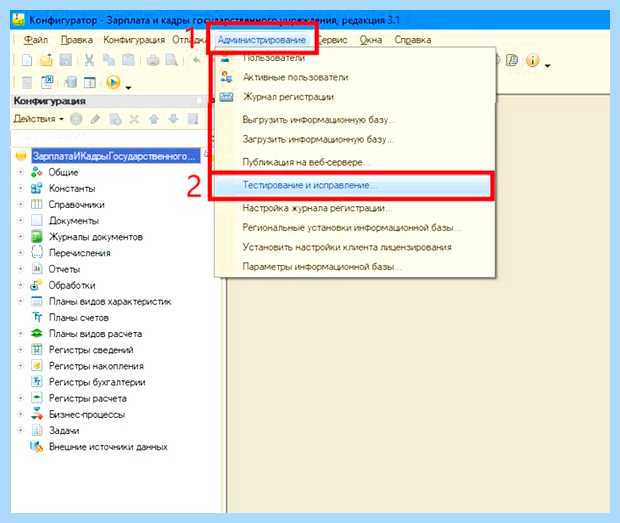Viewport: 620px width, 523px height.
Task: Click the calendar table icon in second toolbar row
Action: click(x=90, y=83)
